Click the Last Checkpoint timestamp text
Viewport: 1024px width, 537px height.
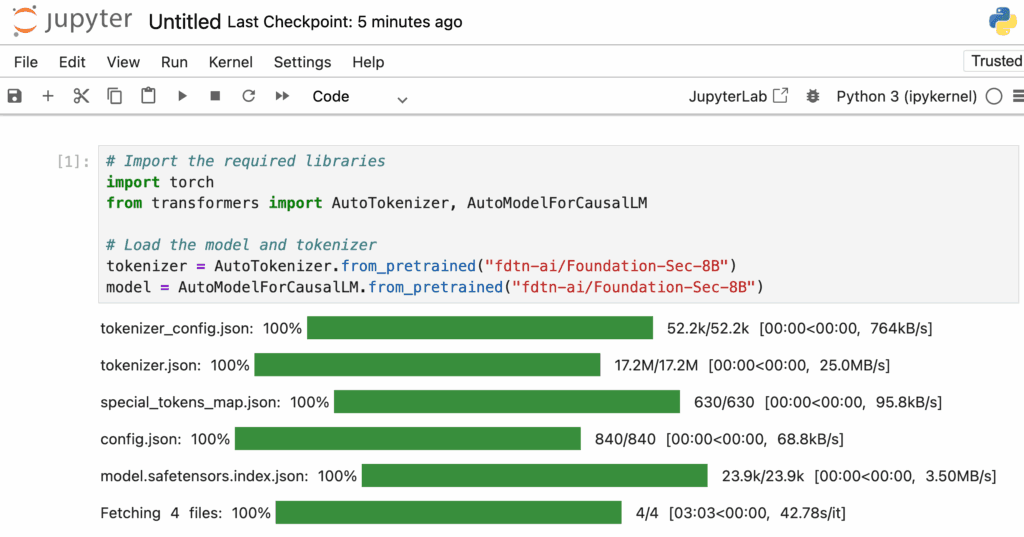[x=345, y=22]
